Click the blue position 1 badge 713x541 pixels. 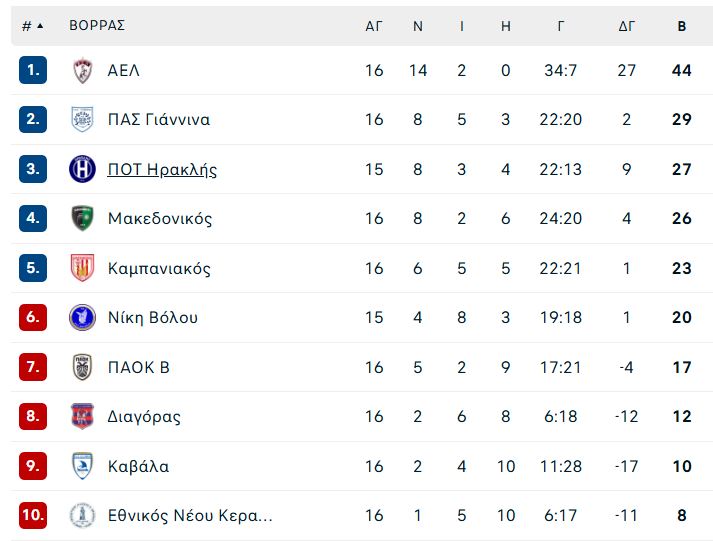tap(33, 70)
